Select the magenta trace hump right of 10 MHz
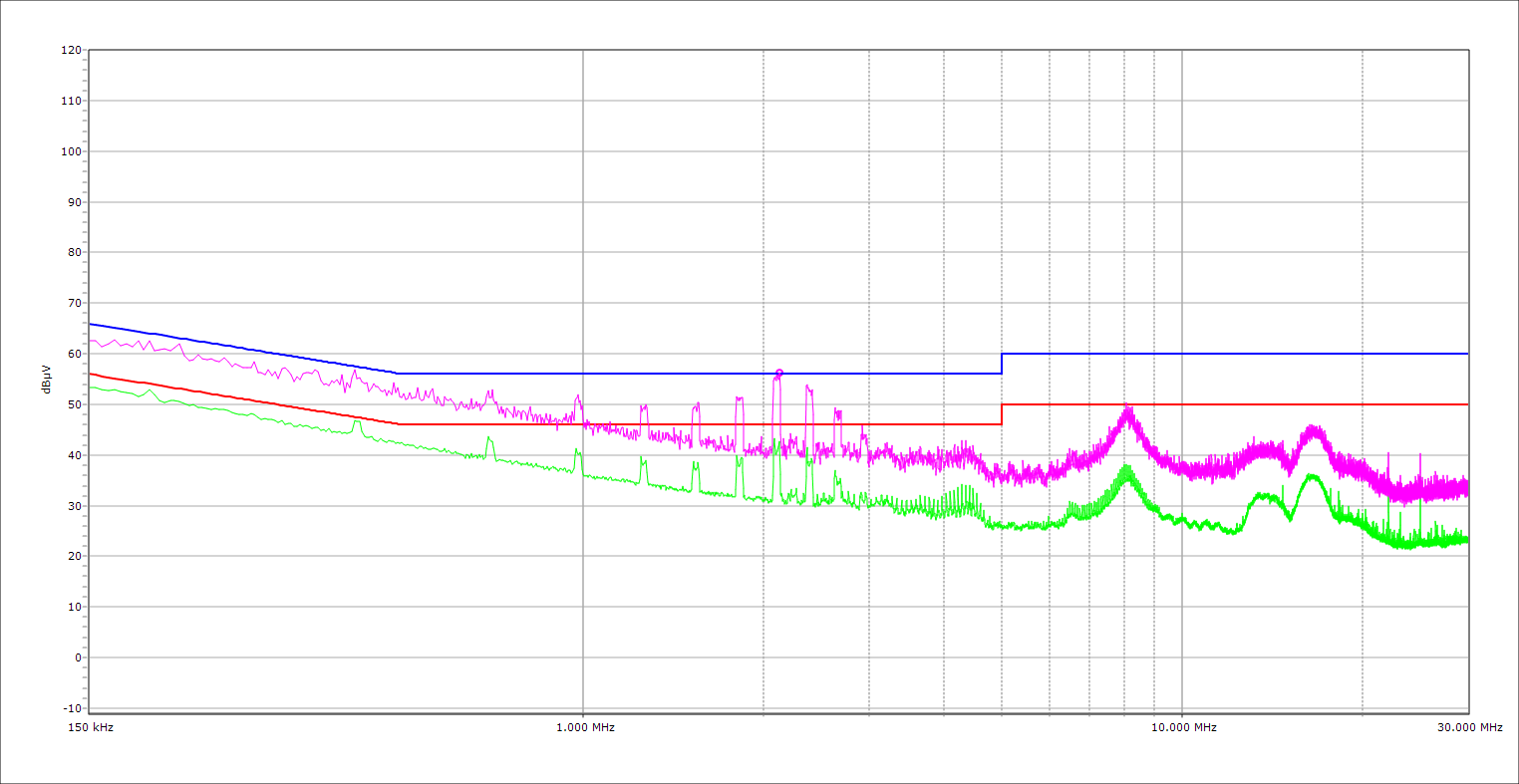1519x784 pixels. click(1314, 429)
